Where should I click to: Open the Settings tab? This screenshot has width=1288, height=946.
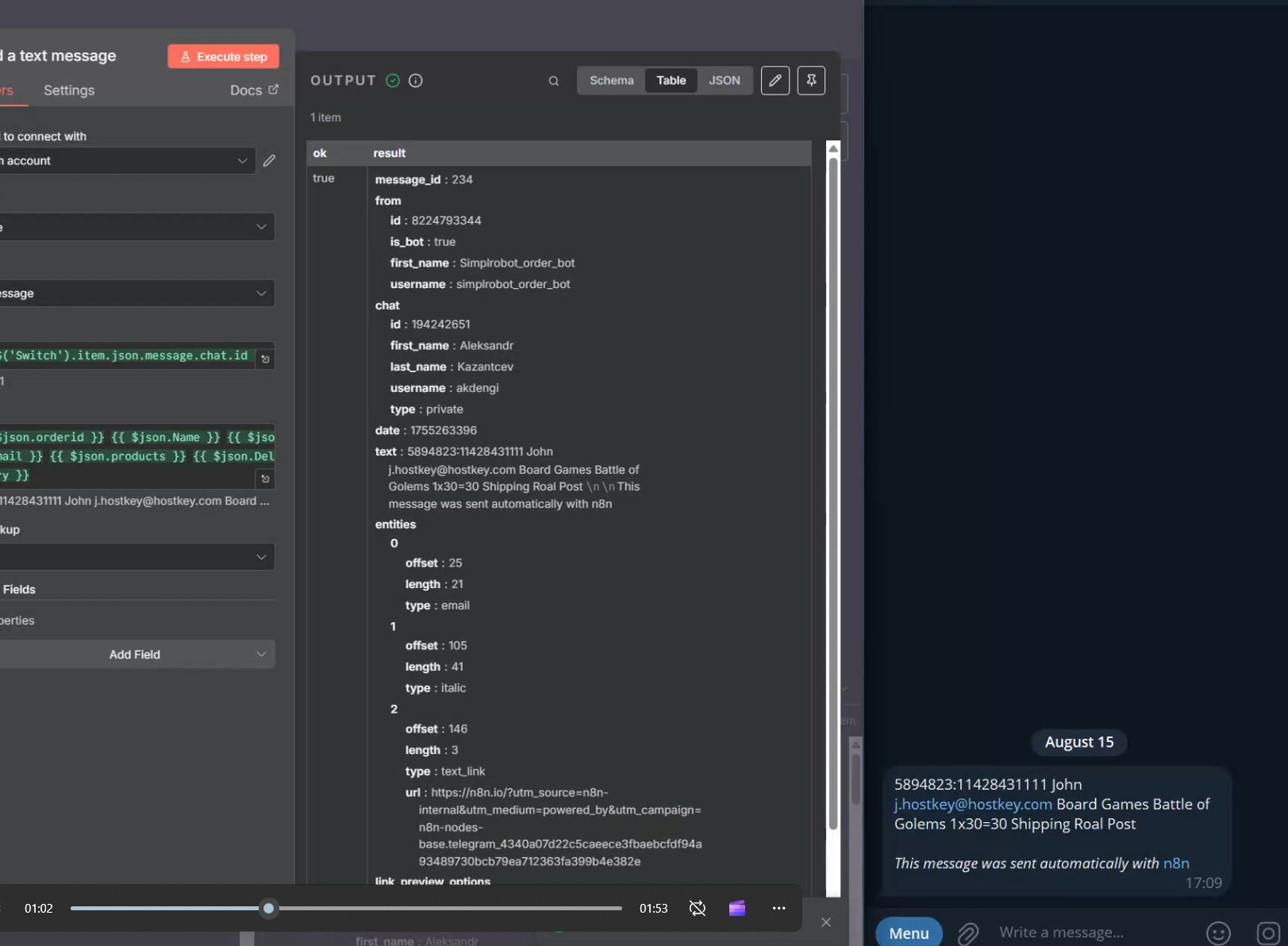click(x=69, y=90)
